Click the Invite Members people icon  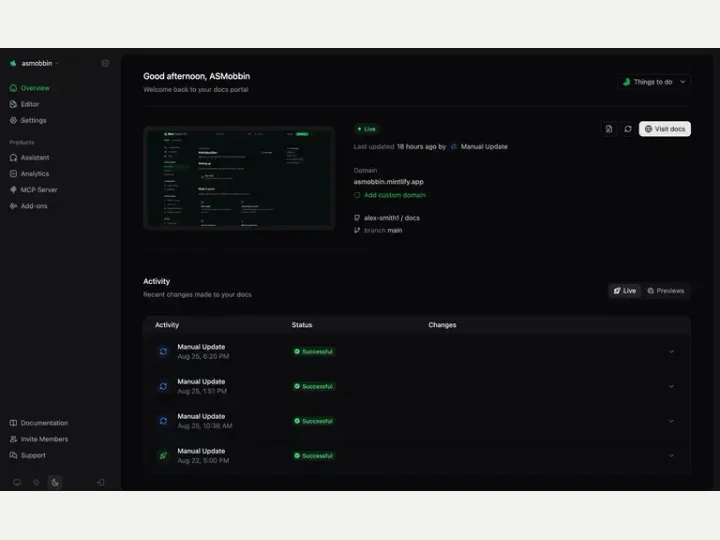(x=13, y=439)
